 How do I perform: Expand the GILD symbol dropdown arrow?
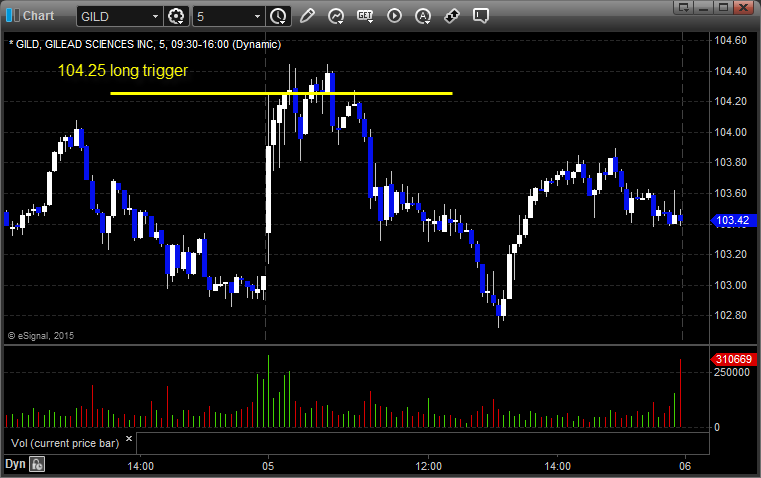coord(155,16)
